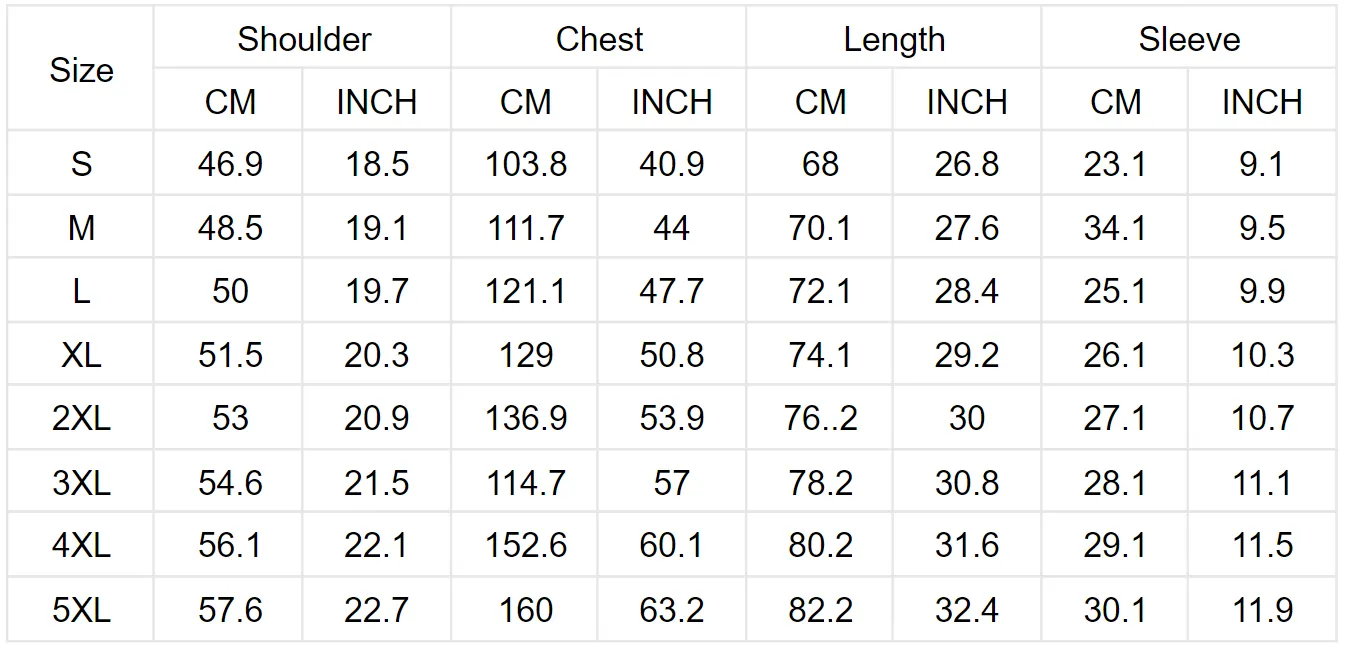Click the 29.2 length inch cell
This screenshot has width=1345, height=646.
click(x=967, y=355)
